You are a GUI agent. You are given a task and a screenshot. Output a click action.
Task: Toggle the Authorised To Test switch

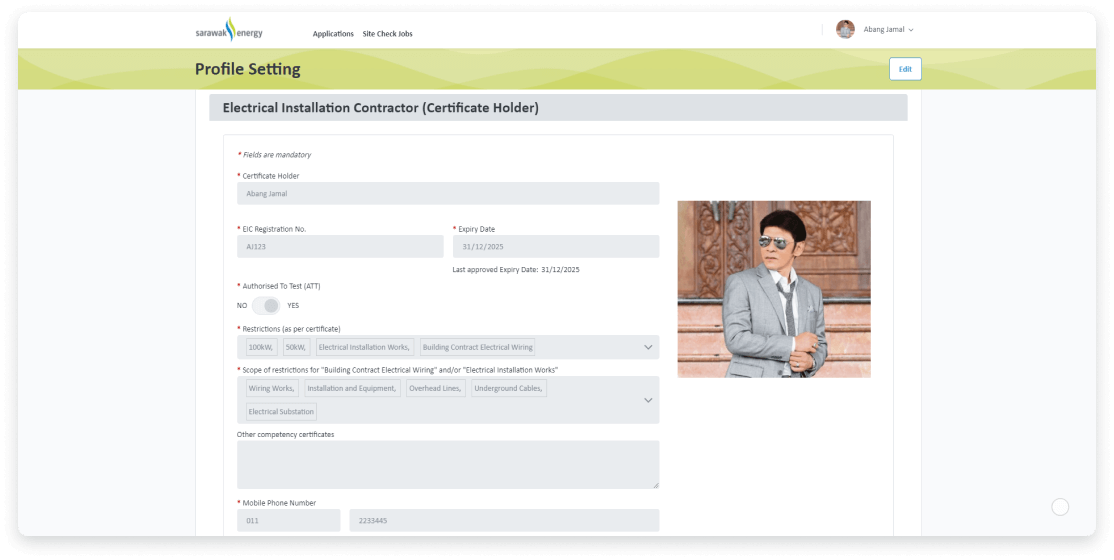(x=266, y=306)
